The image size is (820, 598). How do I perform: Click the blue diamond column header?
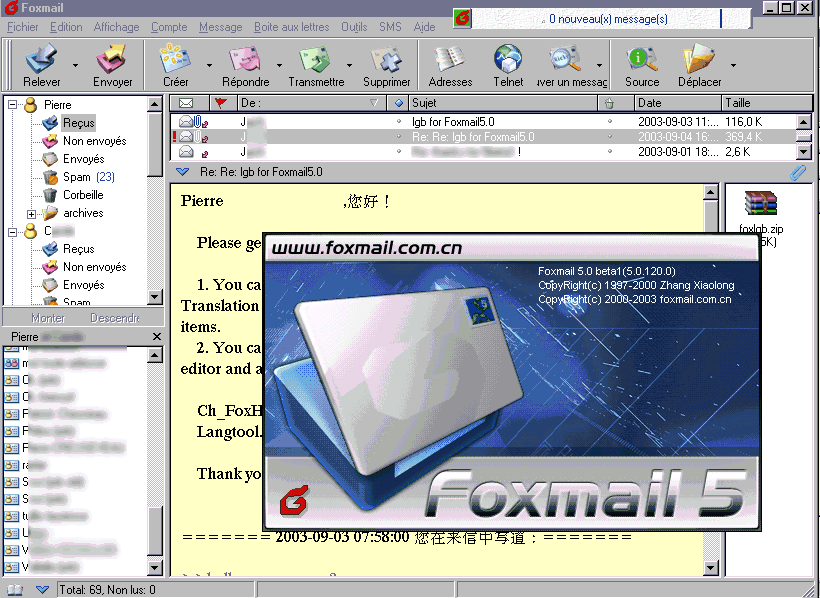tap(398, 103)
